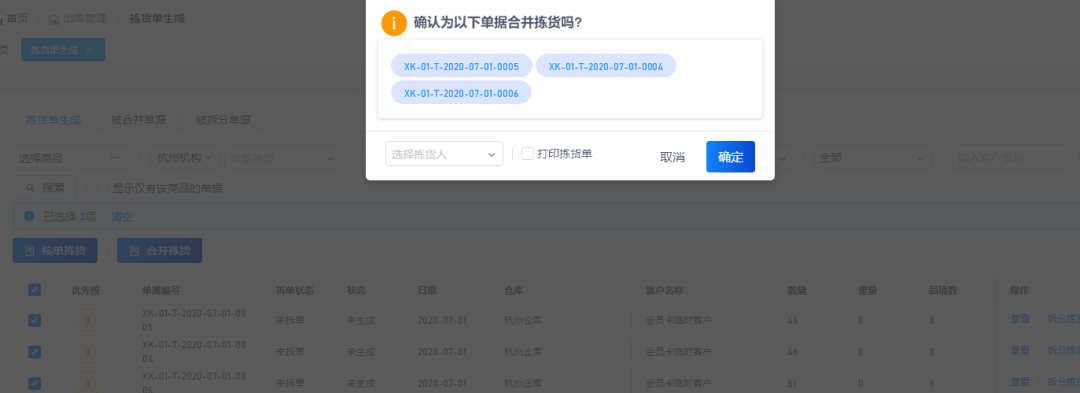This screenshot has height=393, width=1080.
Task: Switch to the 被拆分单据 tab
Action: tap(223, 120)
